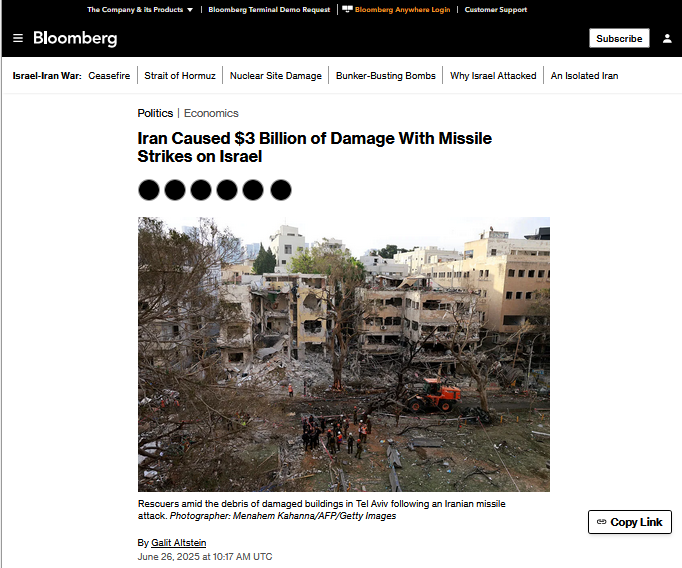This screenshot has width=682, height=568.
Task: Open the Ceasefire topic link
Action: click(109, 76)
